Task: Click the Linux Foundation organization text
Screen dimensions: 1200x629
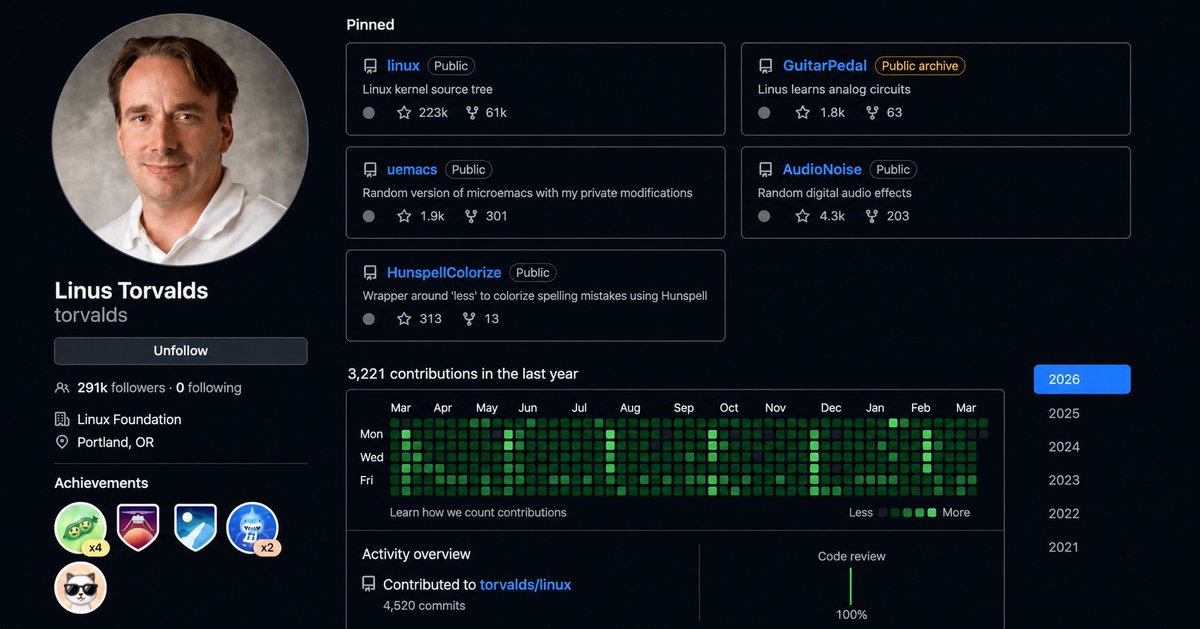Action: click(129, 420)
